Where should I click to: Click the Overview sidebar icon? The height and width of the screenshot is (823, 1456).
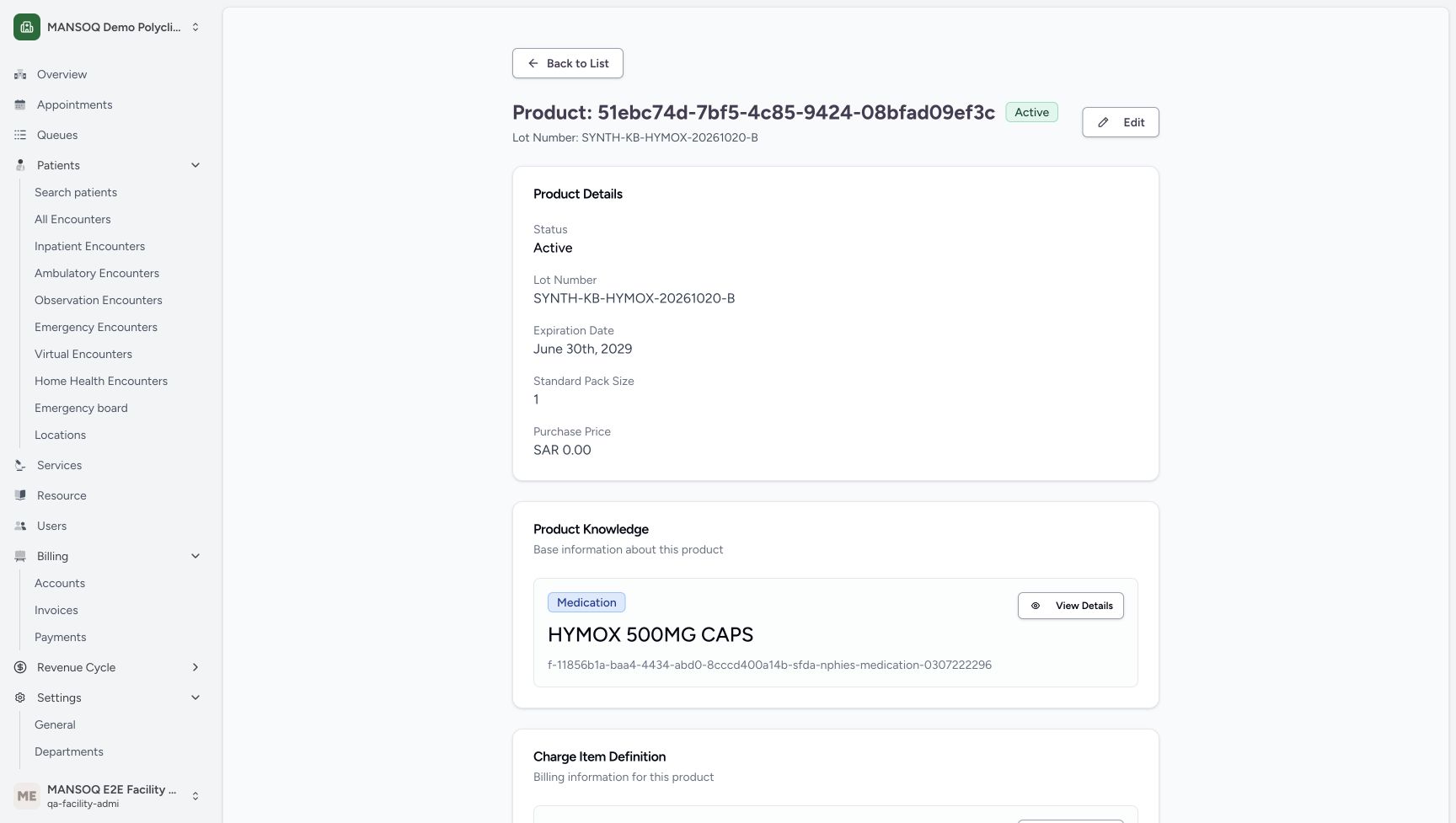coord(20,74)
